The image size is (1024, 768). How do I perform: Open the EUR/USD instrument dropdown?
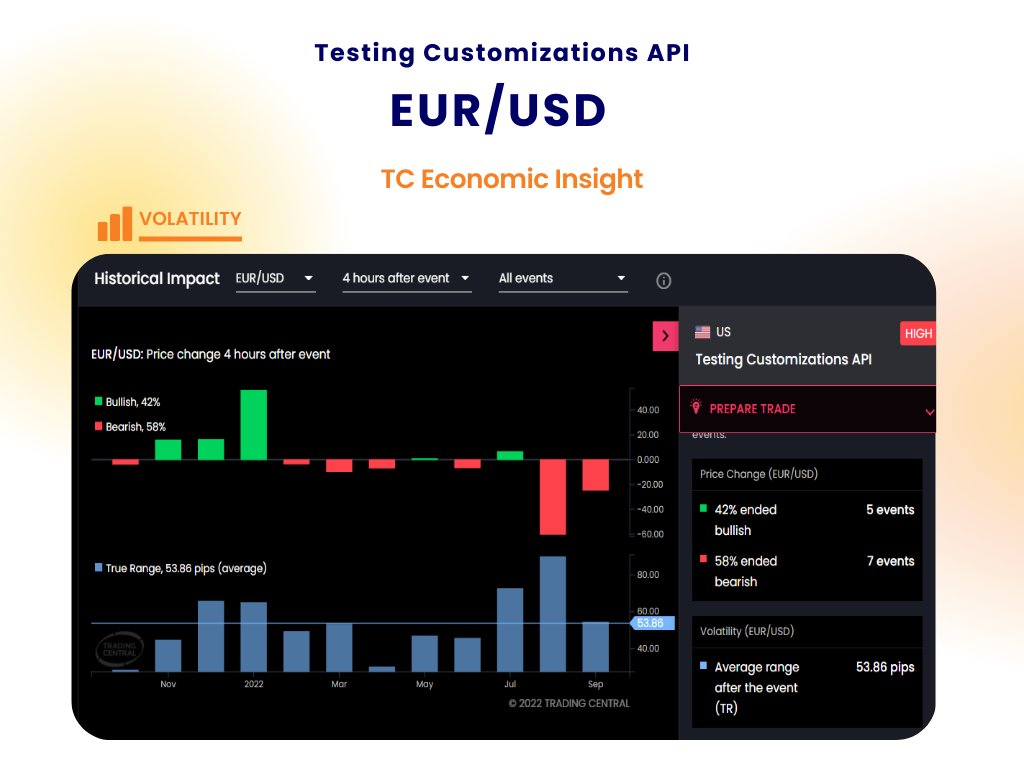tap(275, 280)
